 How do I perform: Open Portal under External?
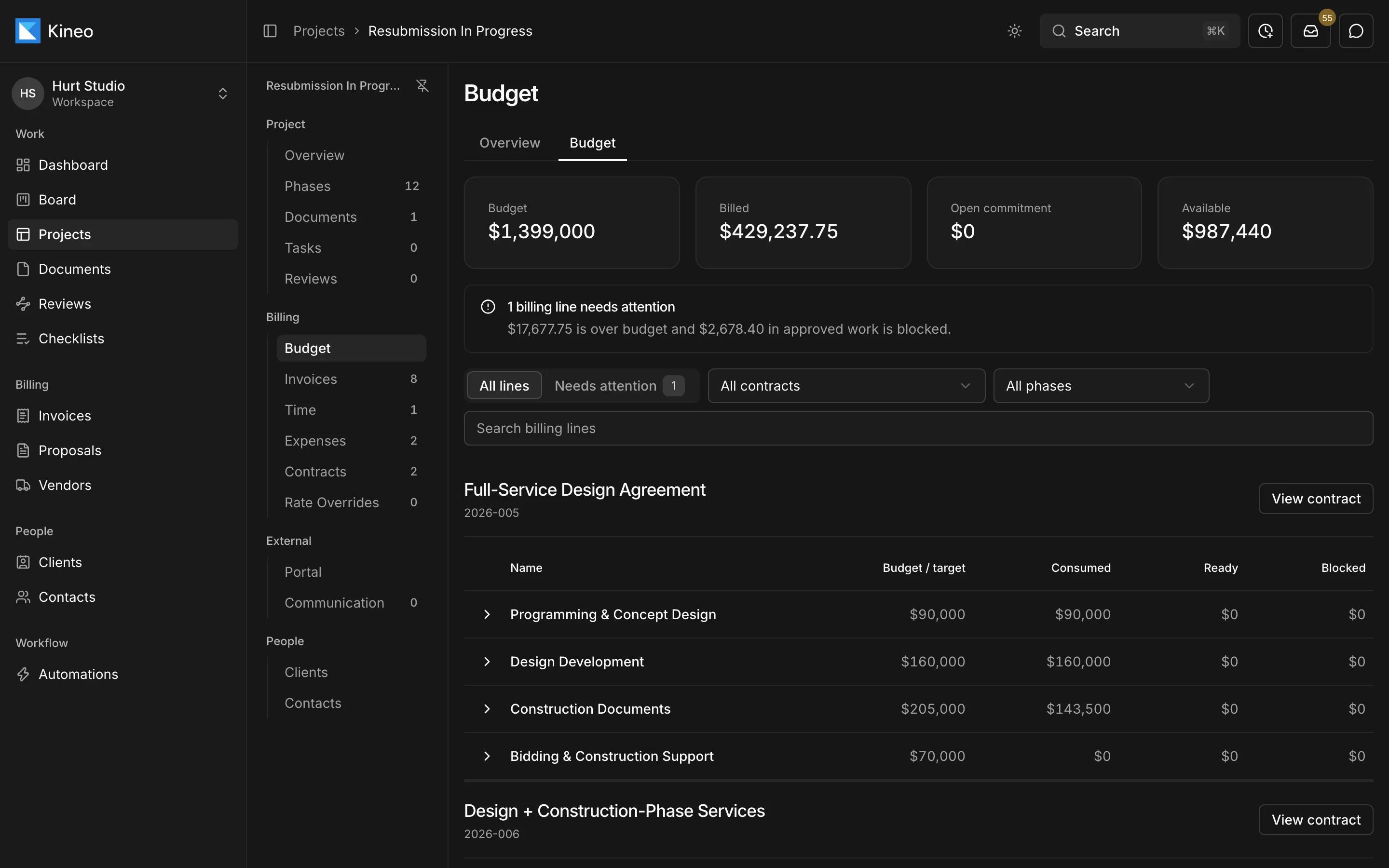tap(351, 572)
